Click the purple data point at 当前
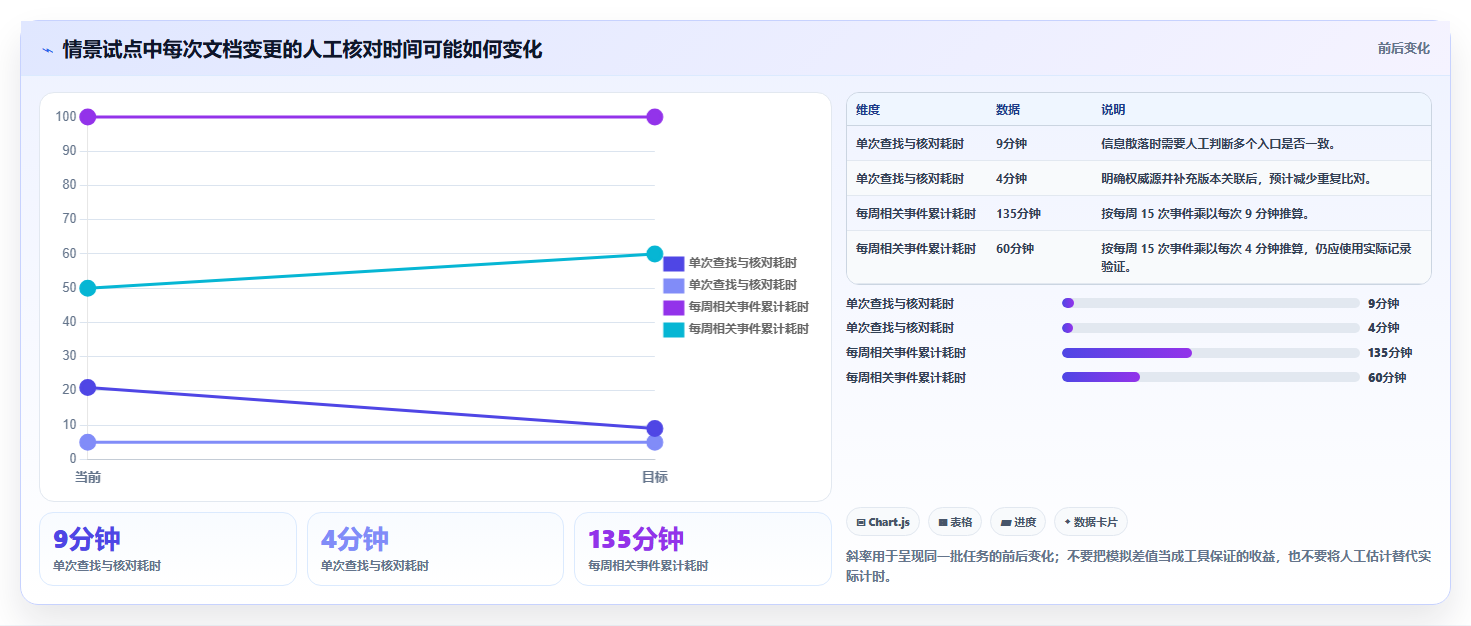The width and height of the screenshot is (1471, 626). 88,117
